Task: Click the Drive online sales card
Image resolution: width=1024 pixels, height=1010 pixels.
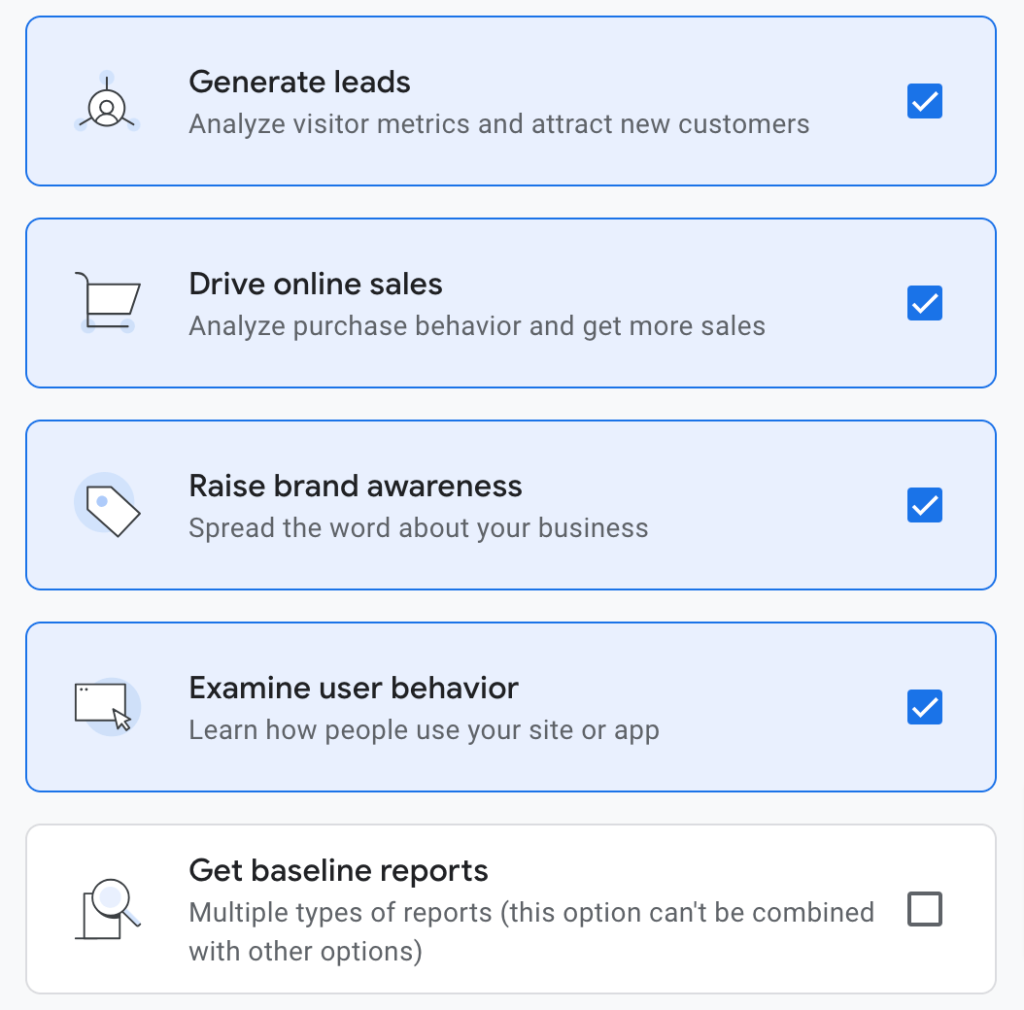Action: pos(512,303)
